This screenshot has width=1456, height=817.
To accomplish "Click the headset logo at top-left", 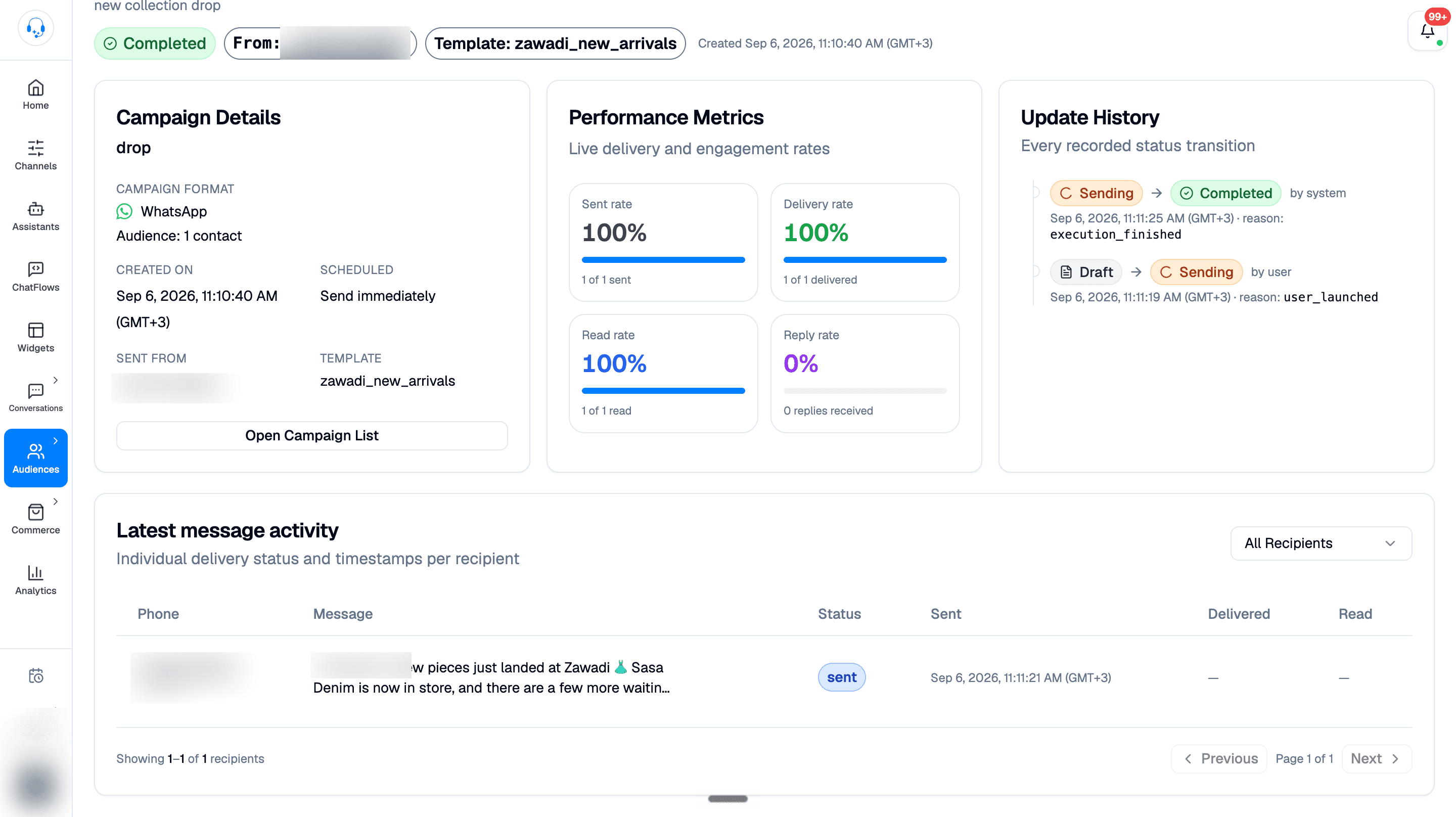I will click(x=35, y=27).
